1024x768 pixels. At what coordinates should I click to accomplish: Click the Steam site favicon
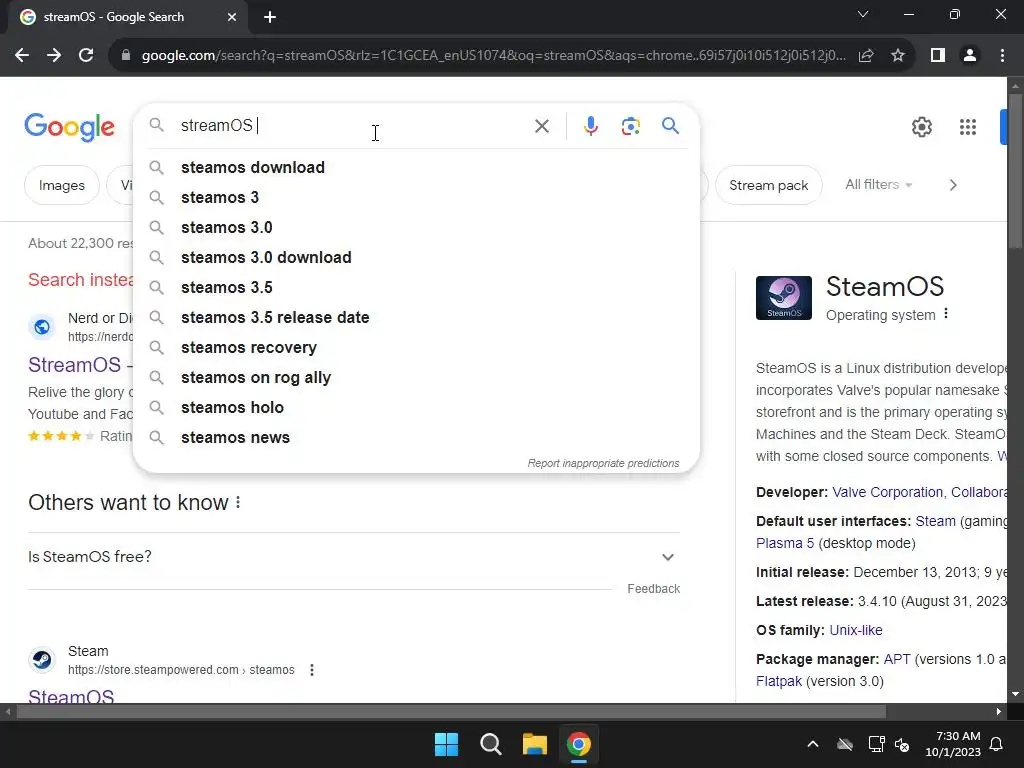42,660
